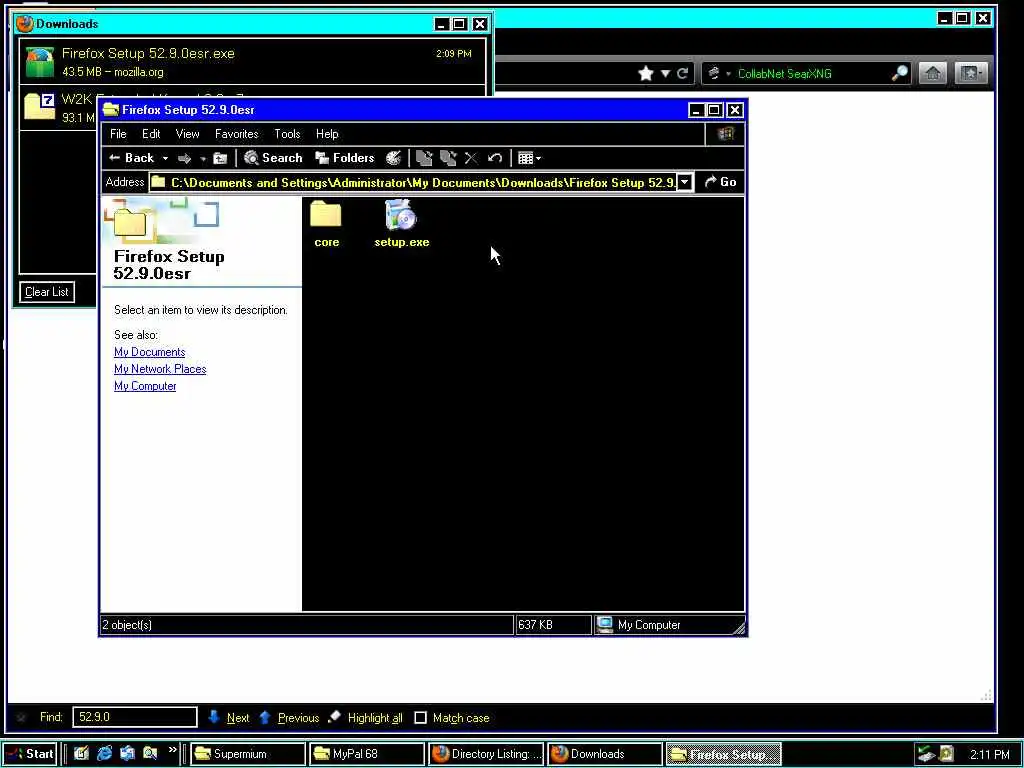Click the W2K download entry 7z icon
The image size is (1024, 768).
[x=39, y=106]
